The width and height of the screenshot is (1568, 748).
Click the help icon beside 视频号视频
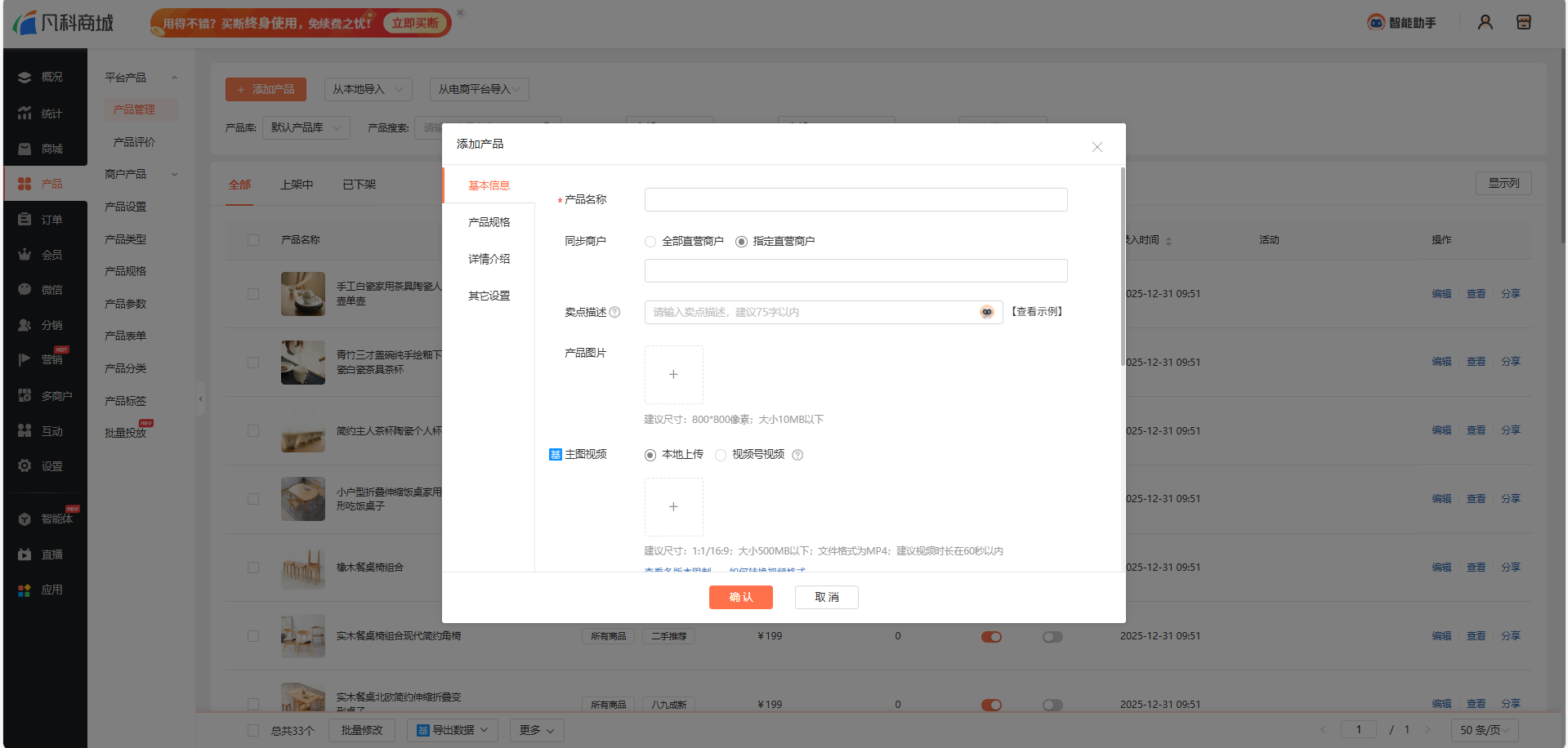pos(797,455)
